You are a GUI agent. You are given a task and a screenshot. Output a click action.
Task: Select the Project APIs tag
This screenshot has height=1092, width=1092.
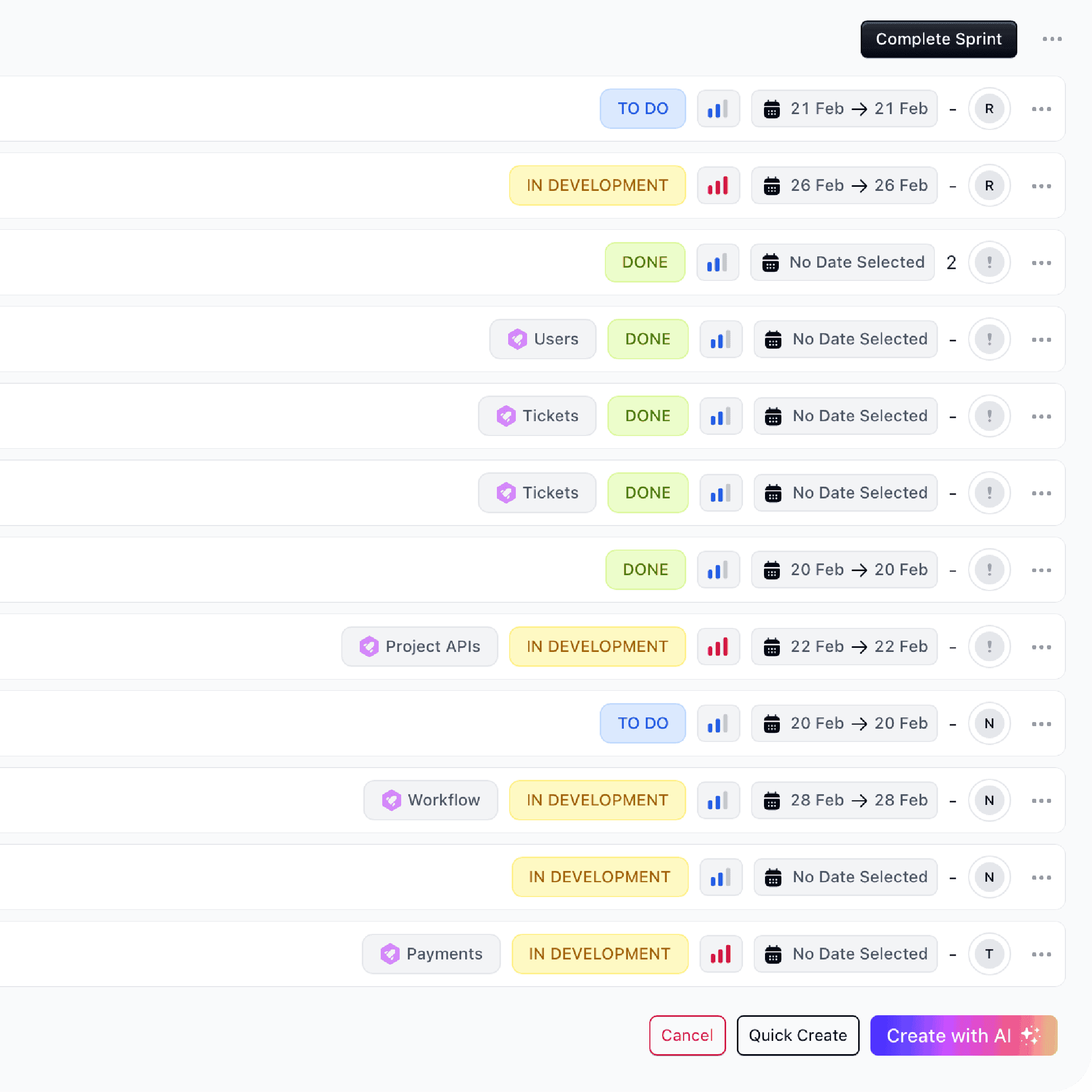point(420,647)
